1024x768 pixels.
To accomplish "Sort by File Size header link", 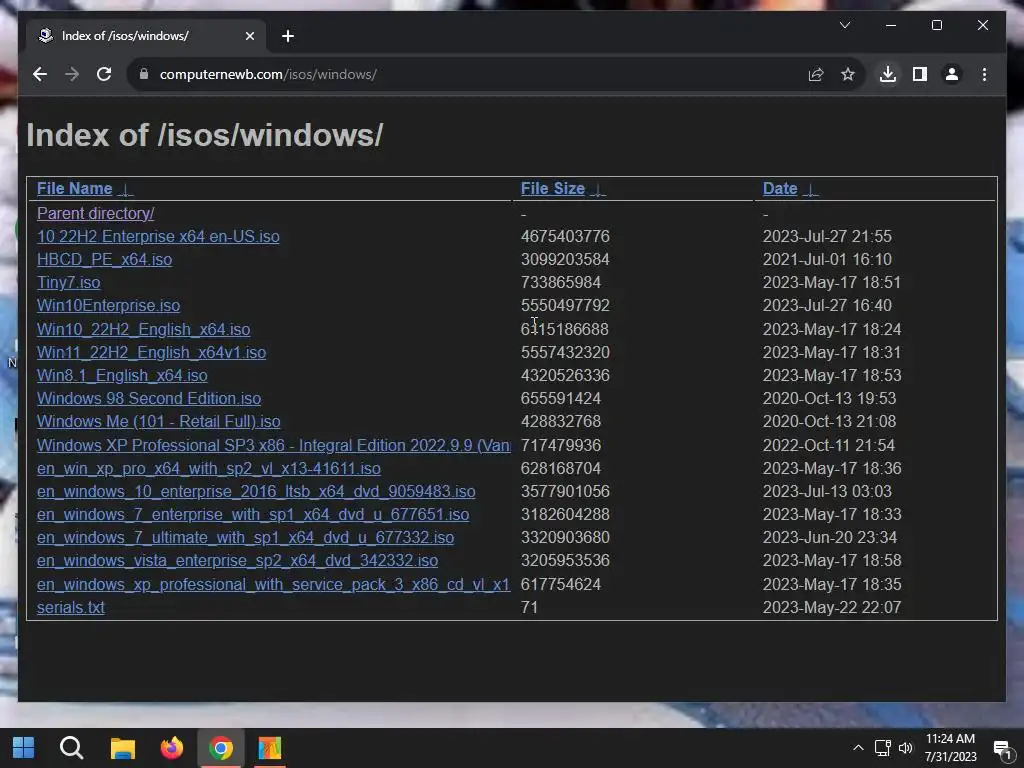I will click(552, 189).
